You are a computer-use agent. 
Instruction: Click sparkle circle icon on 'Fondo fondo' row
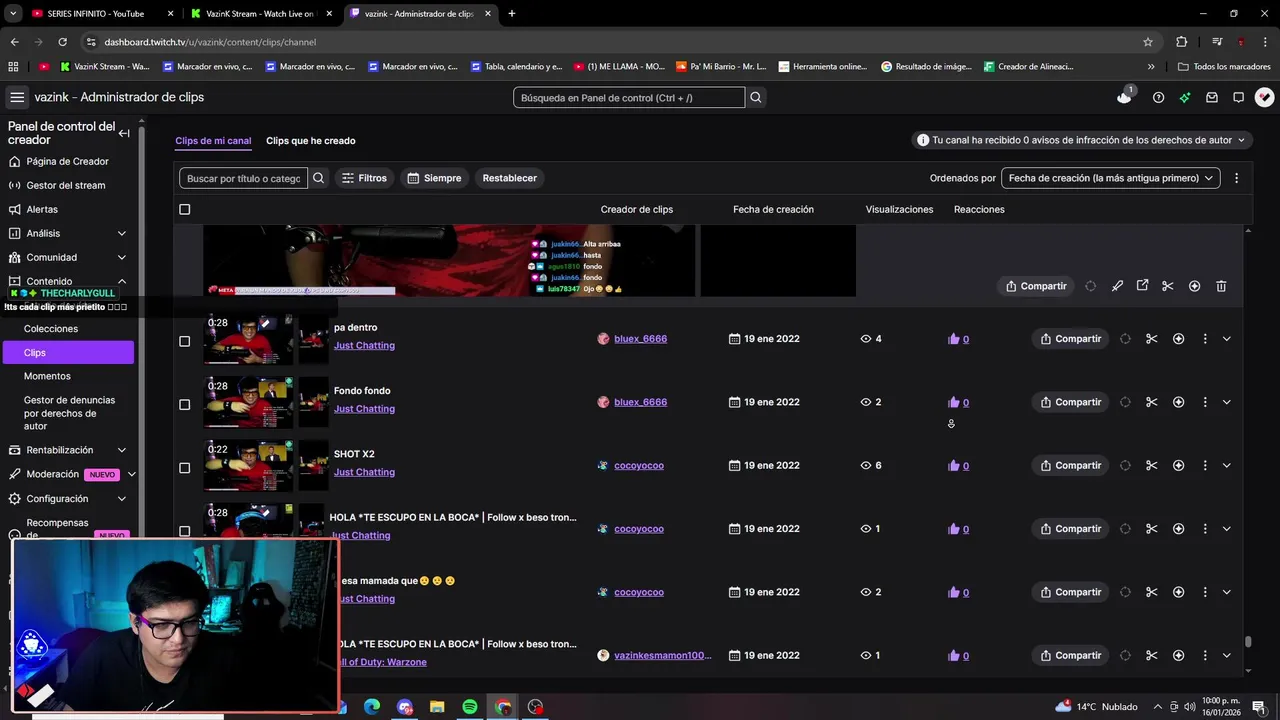tap(1125, 402)
